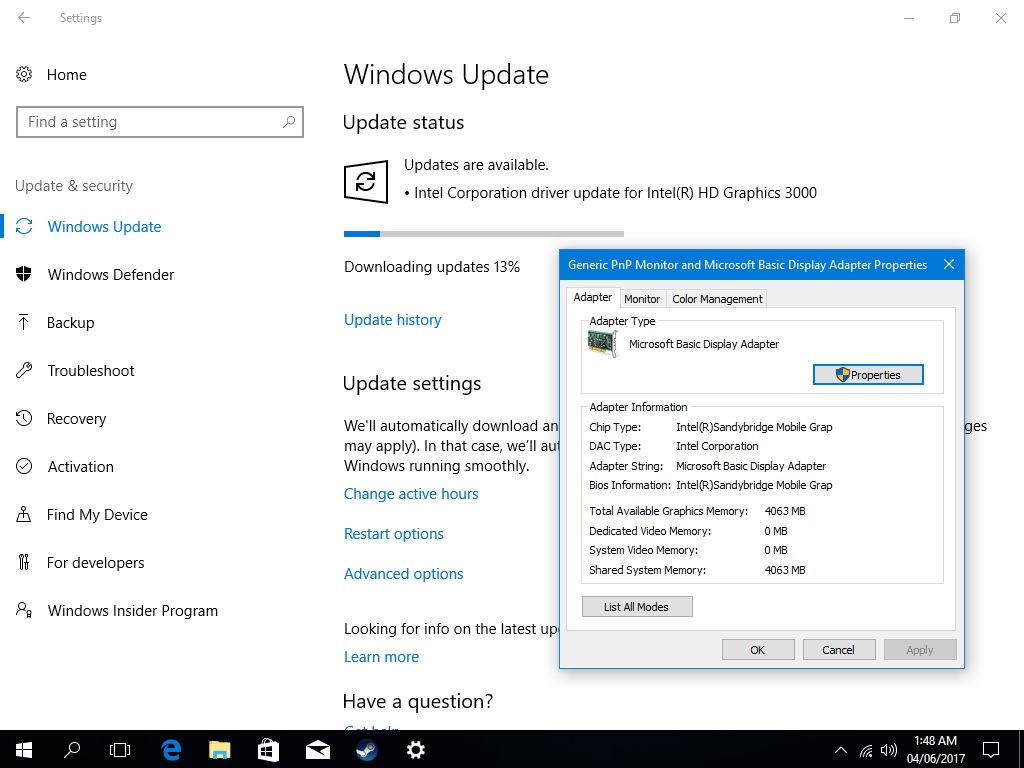Click the Home gear icon
The height and width of the screenshot is (768, 1024).
tap(24, 74)
